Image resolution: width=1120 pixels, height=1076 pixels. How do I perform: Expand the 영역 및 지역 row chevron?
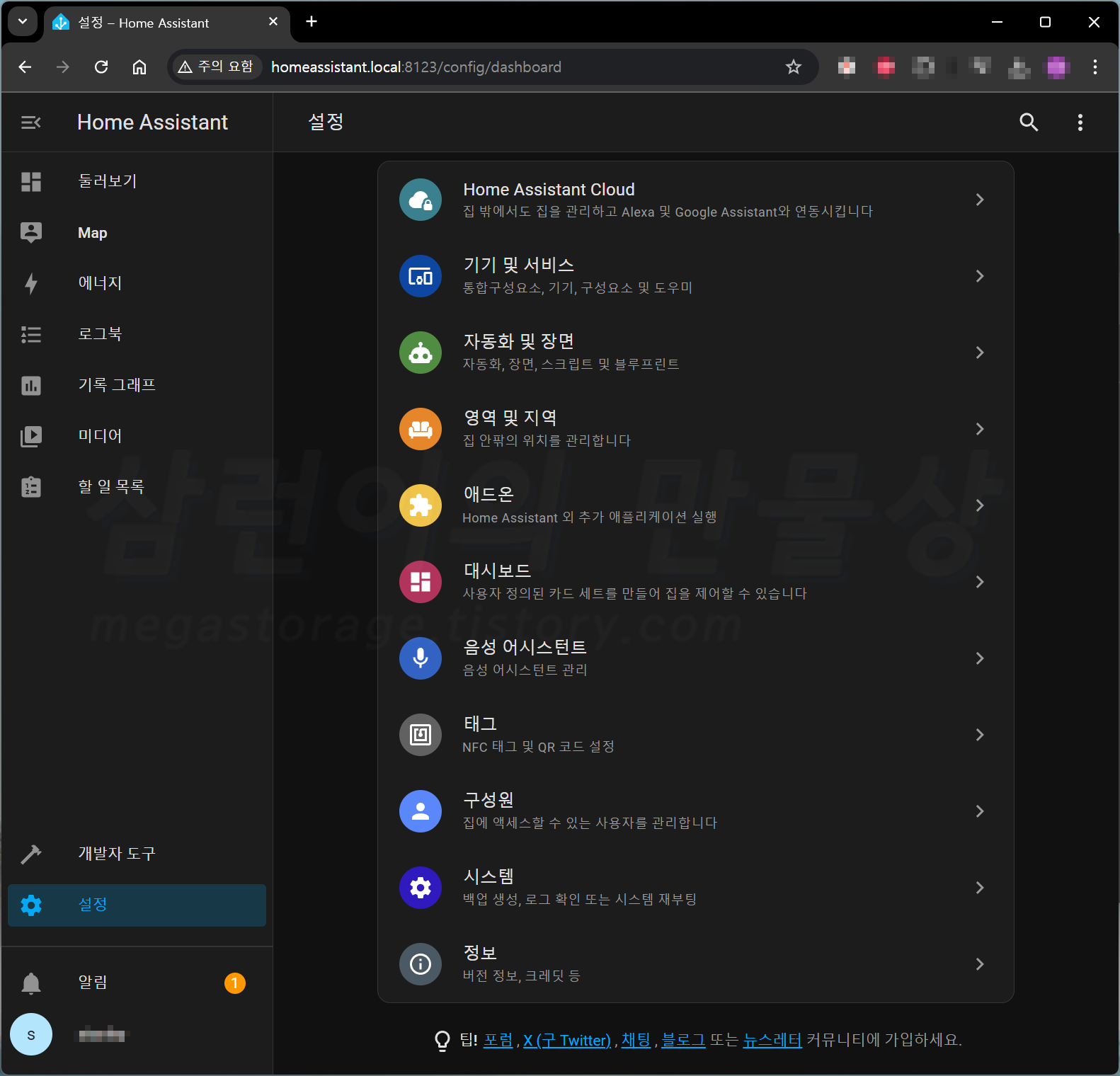[x=980, y=429]
